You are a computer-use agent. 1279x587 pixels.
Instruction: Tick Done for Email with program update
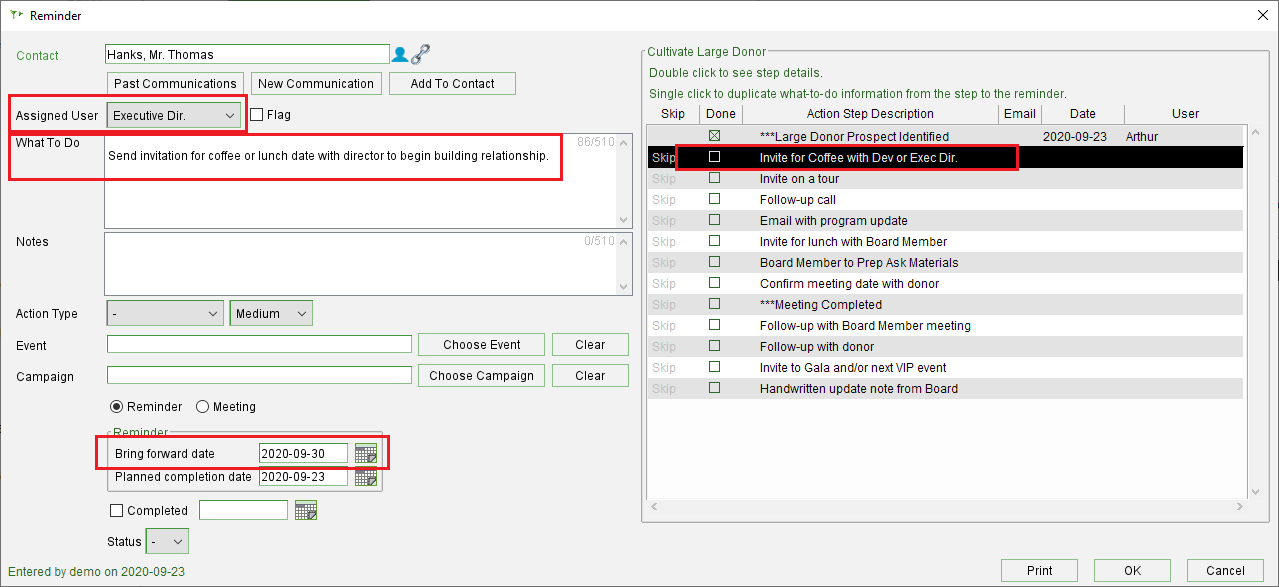[714, 220]
